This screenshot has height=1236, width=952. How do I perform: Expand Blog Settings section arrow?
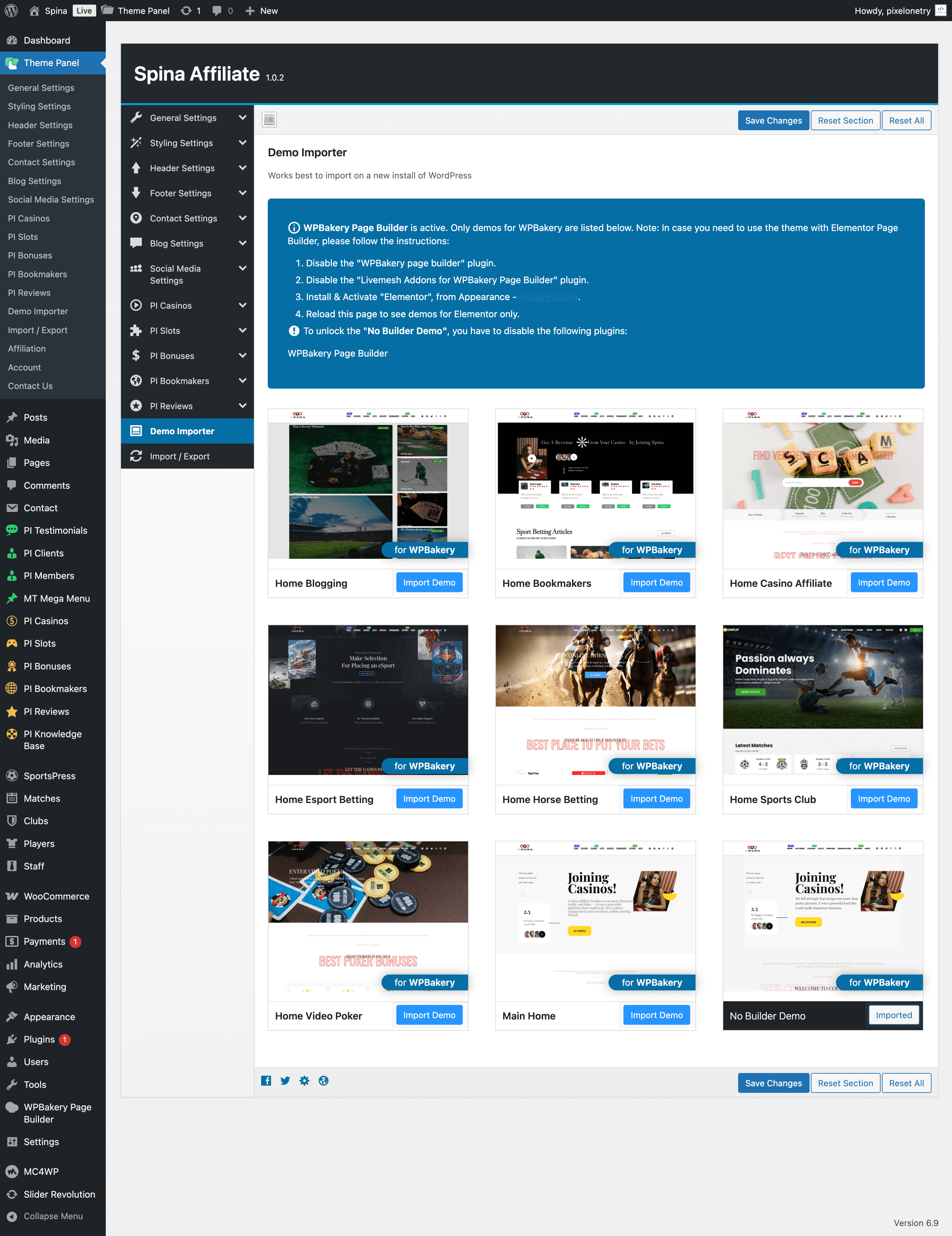click(242, 243)
